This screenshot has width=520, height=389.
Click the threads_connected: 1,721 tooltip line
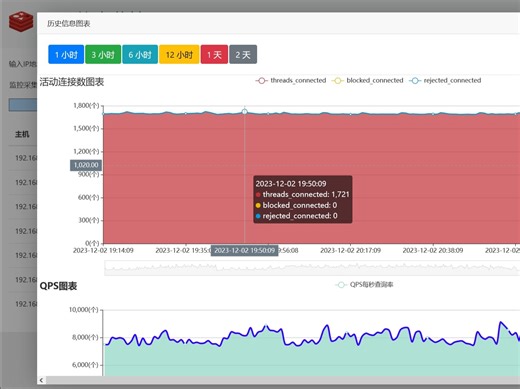(303, 194)
